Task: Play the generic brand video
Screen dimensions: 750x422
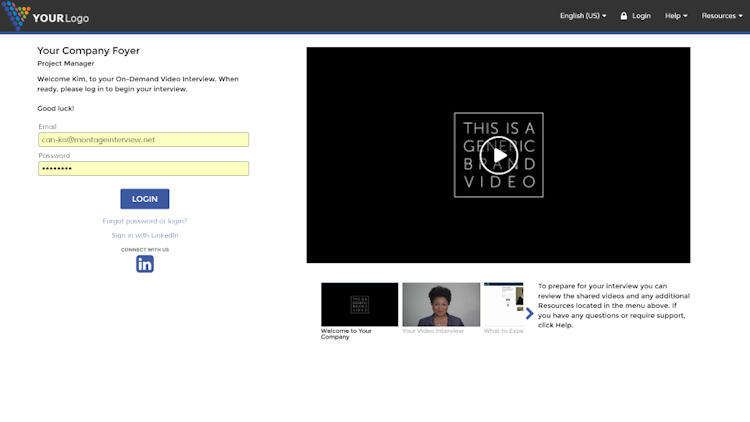Action: [498, 155]
